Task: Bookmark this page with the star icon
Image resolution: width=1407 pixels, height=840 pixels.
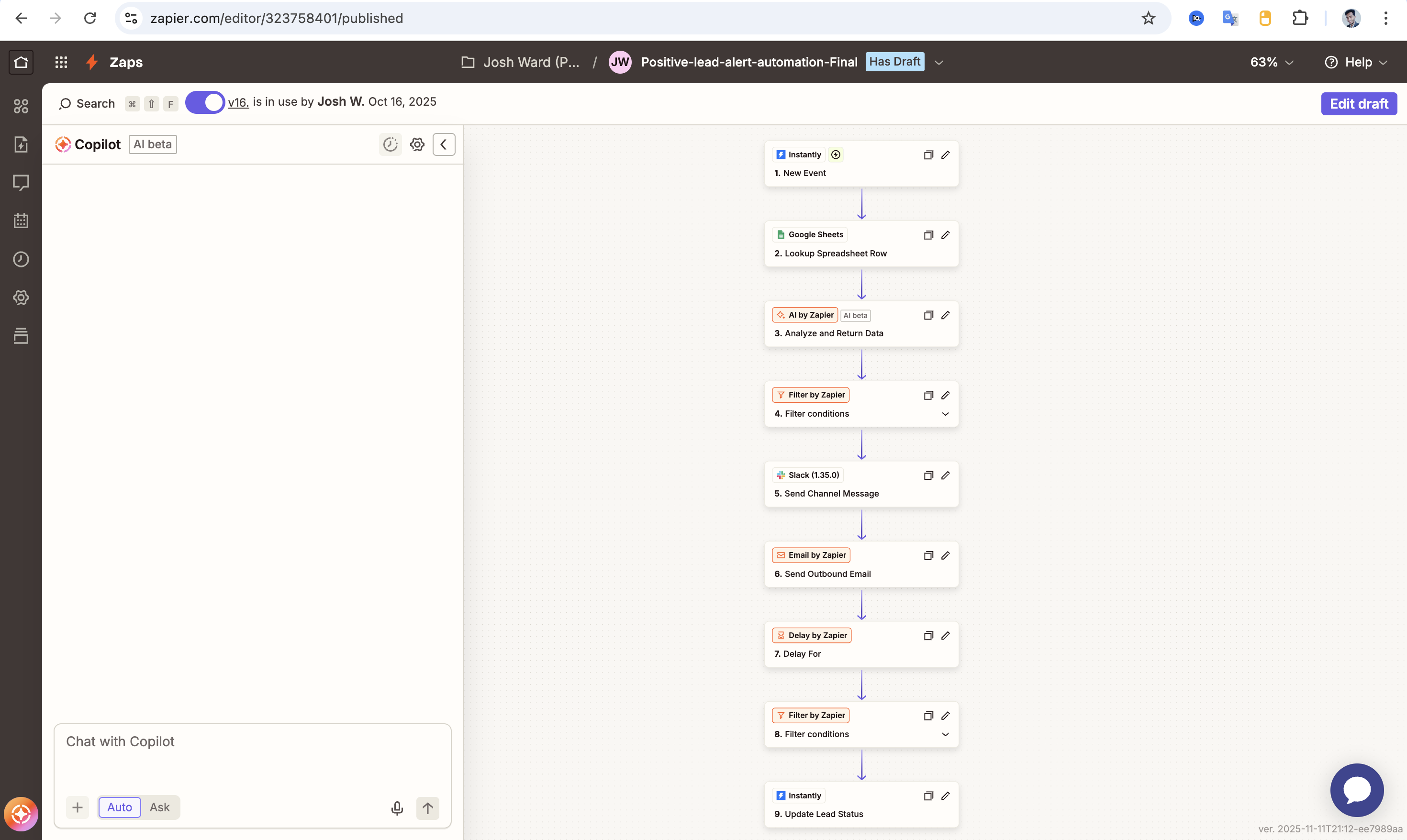Action: (x=1148, y=18)
